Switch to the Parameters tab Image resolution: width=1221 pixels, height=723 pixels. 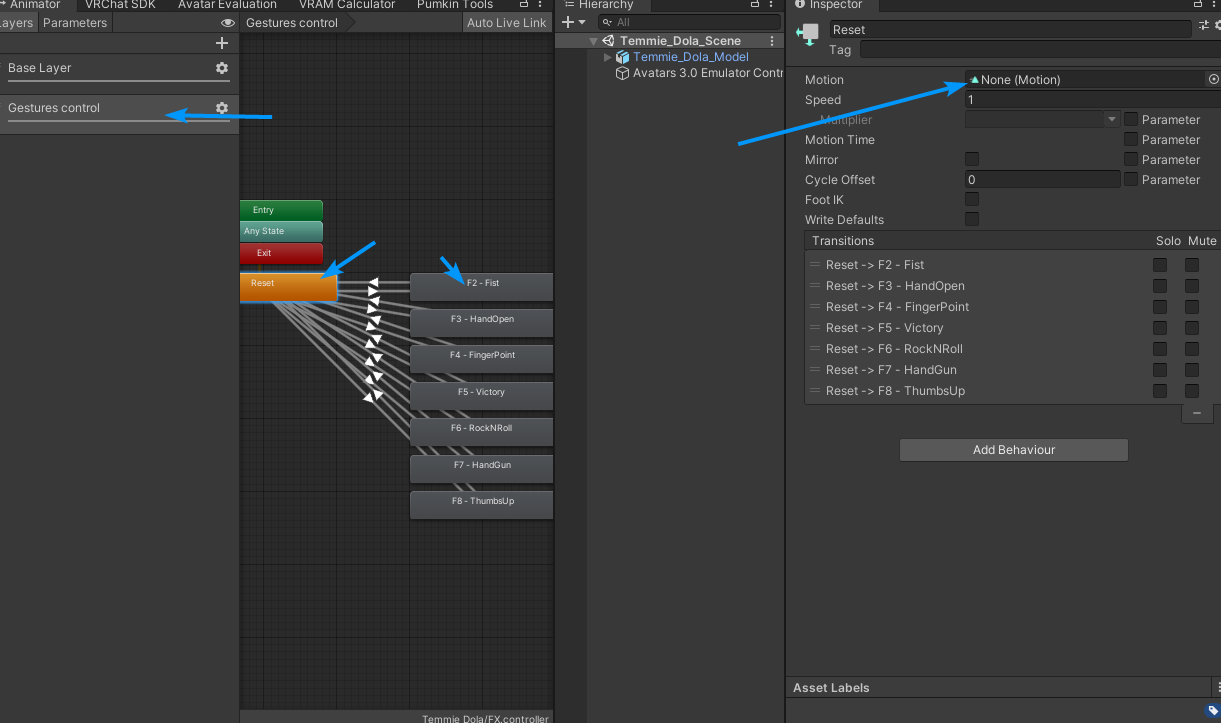point(75,23)
